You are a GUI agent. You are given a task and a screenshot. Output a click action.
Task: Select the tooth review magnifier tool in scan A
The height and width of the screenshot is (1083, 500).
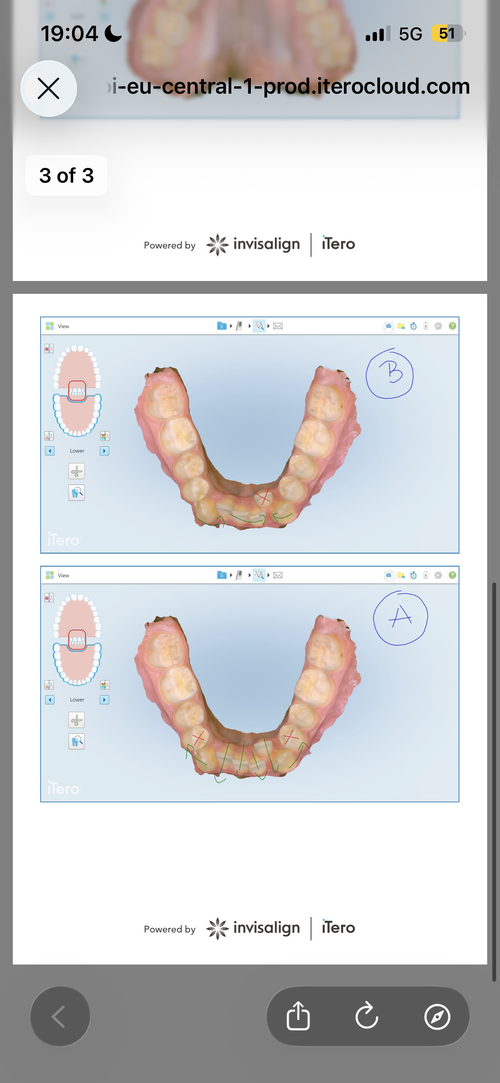click(x=77, y=741)
